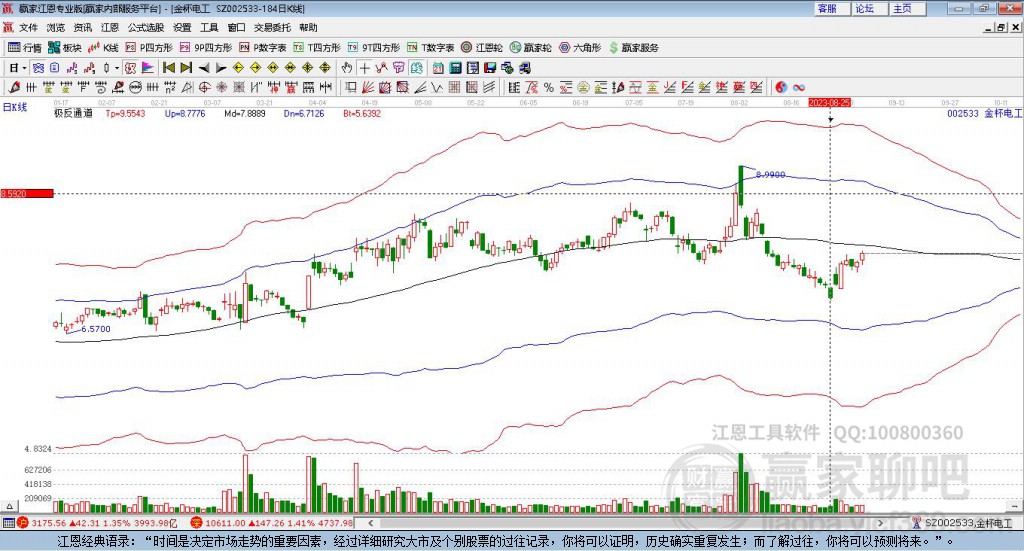The image size is (1024, 551).
Task: Open the 帮助 menu
Action: tap(308, 27)
